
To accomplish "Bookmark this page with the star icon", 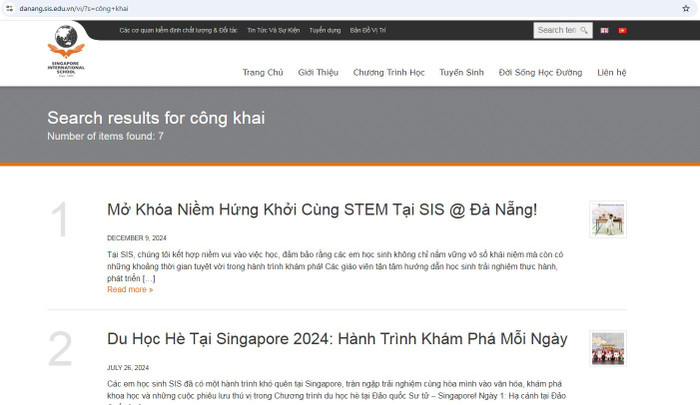I will tap(686, 8).
